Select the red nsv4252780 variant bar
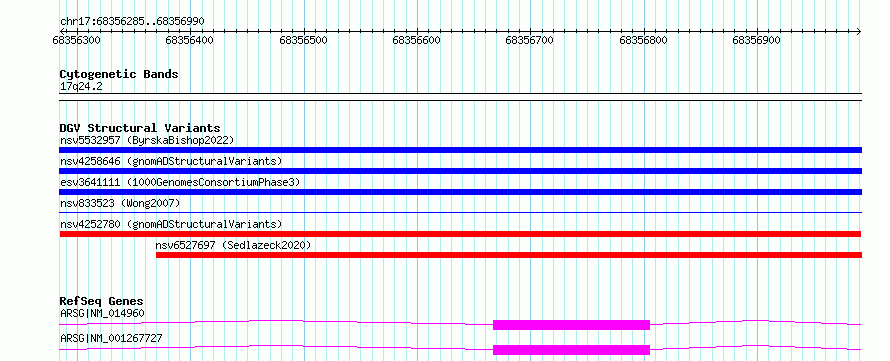The image size is (890, 361). pyautogui.click(x=460, y=234)
